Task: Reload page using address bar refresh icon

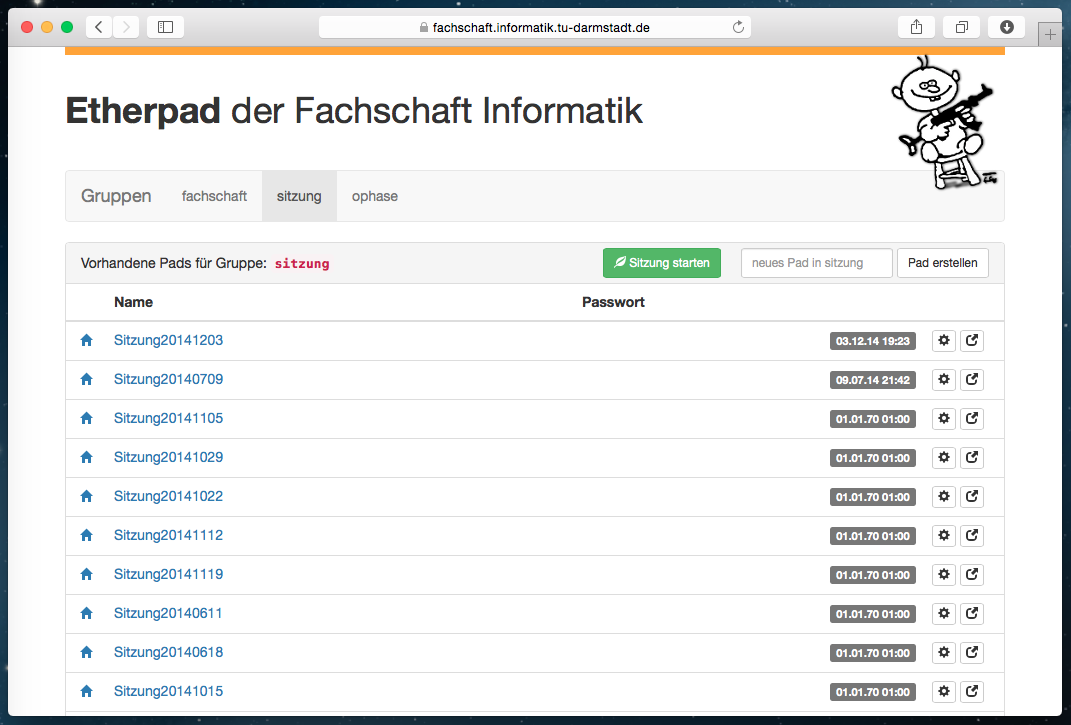Action: tap(738, 27)
